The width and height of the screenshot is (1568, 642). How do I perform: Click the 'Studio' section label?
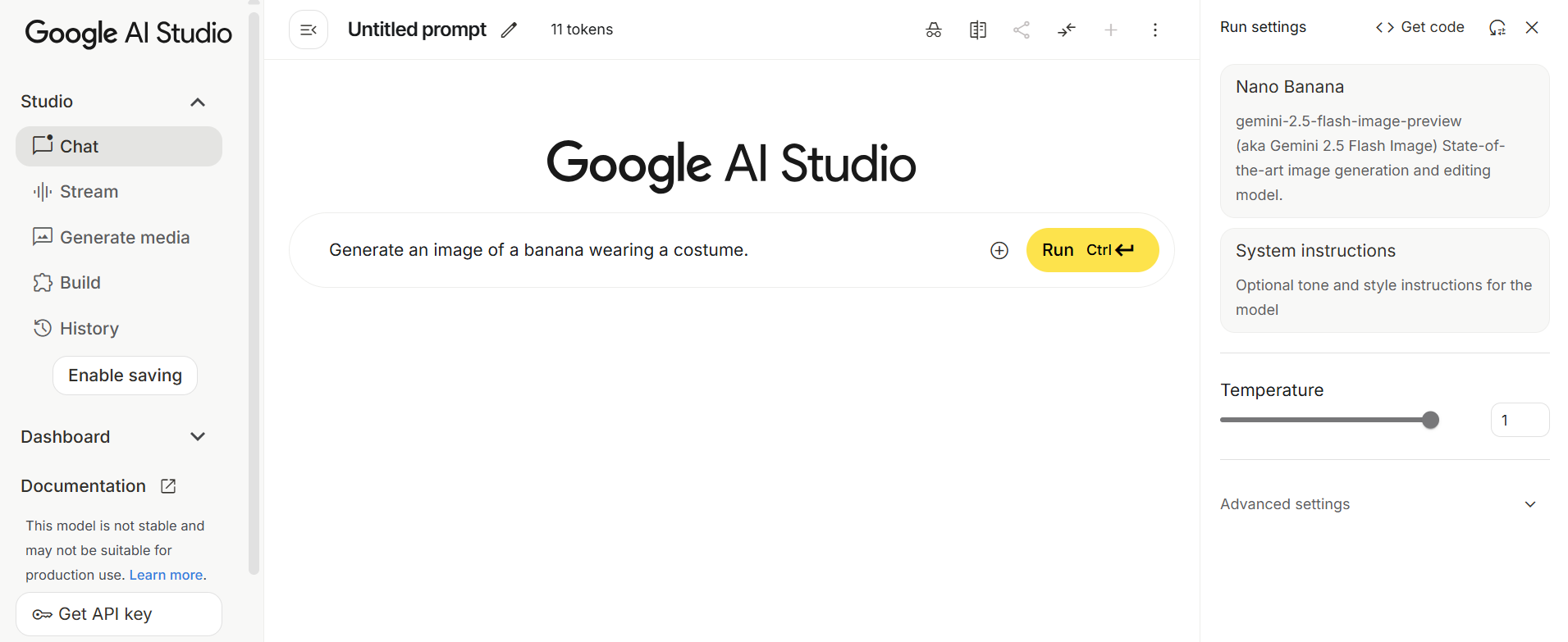pos(47,102)
